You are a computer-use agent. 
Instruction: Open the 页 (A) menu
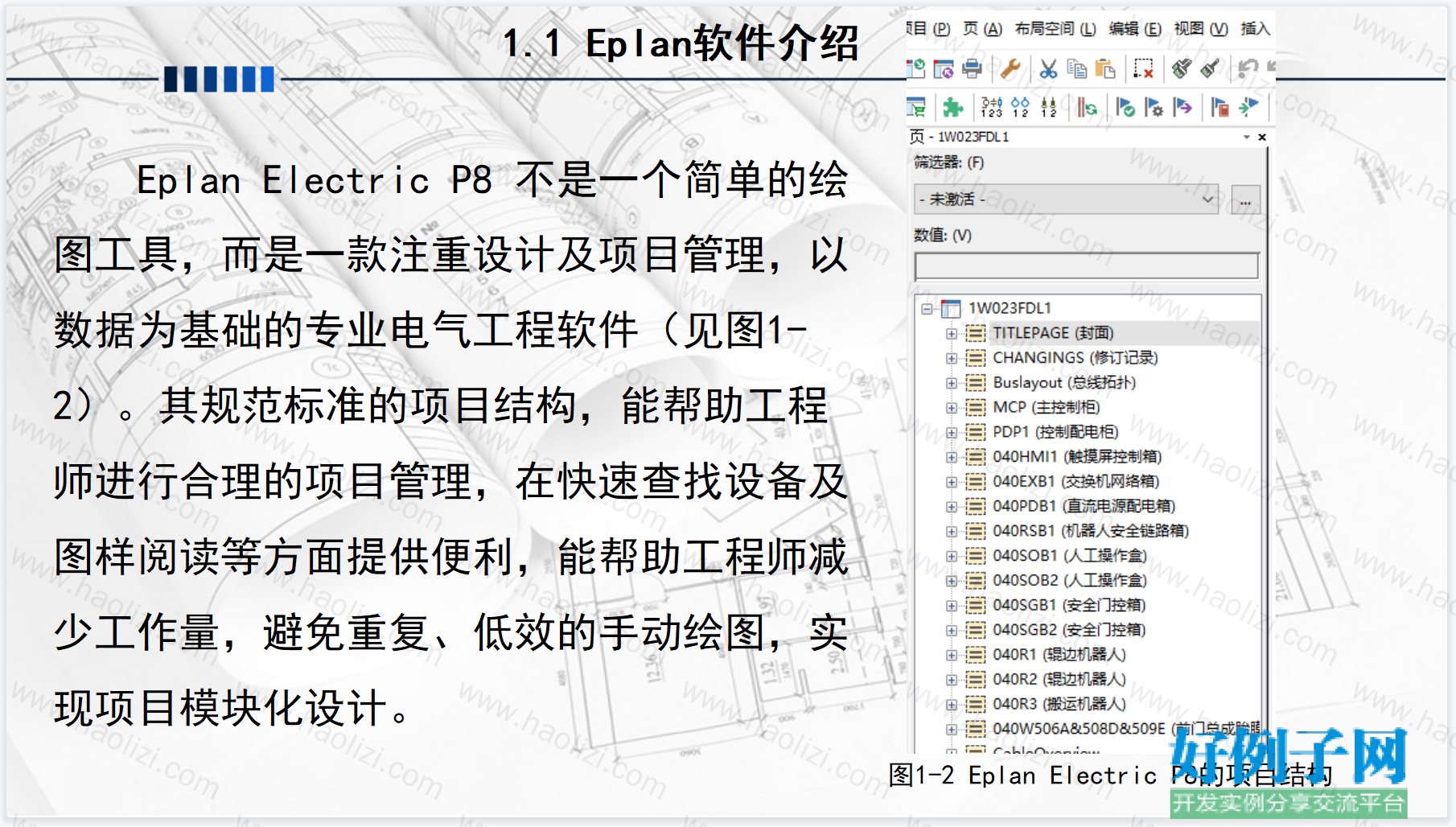pyautogui.click(x=982, y=29)
